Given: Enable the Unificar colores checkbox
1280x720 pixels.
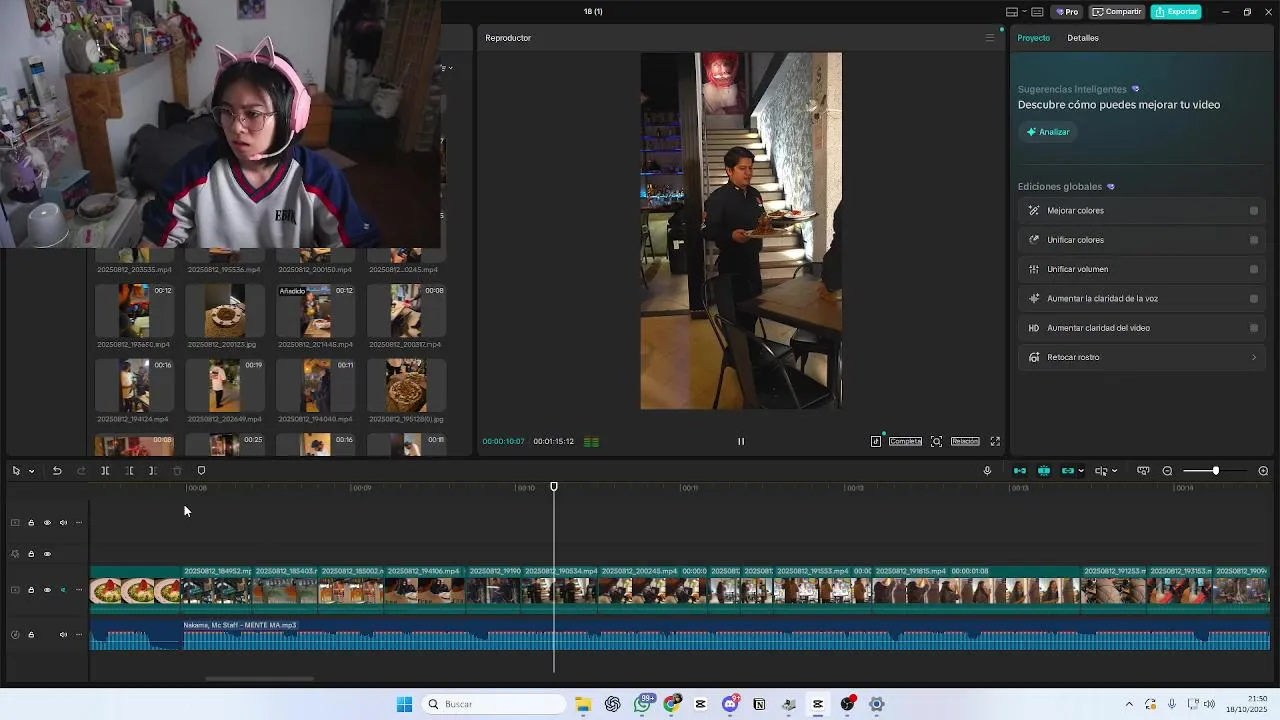Looking at the screenshot, I should (x=1254, y=240).
